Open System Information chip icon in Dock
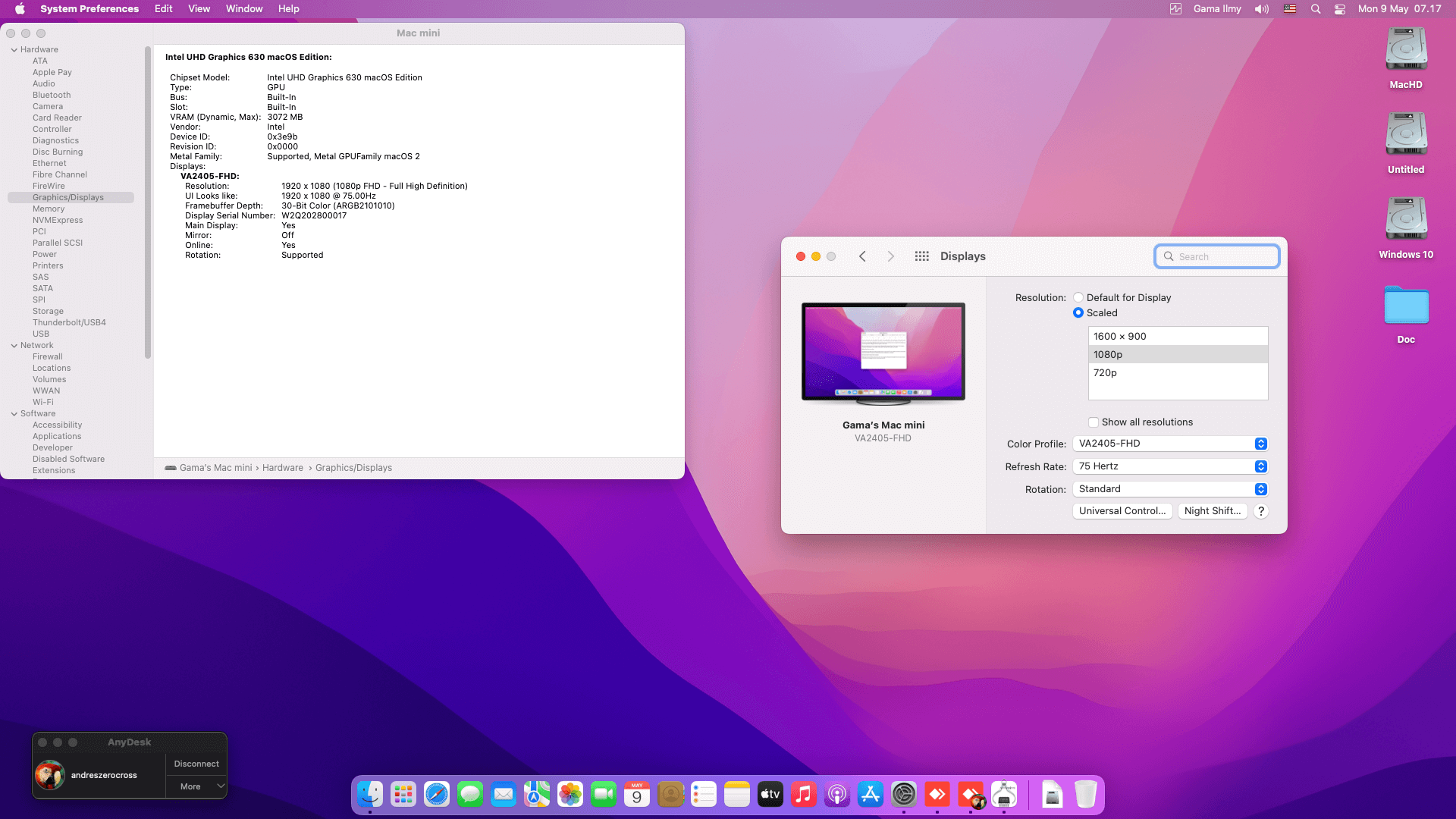 (1004, 794)
